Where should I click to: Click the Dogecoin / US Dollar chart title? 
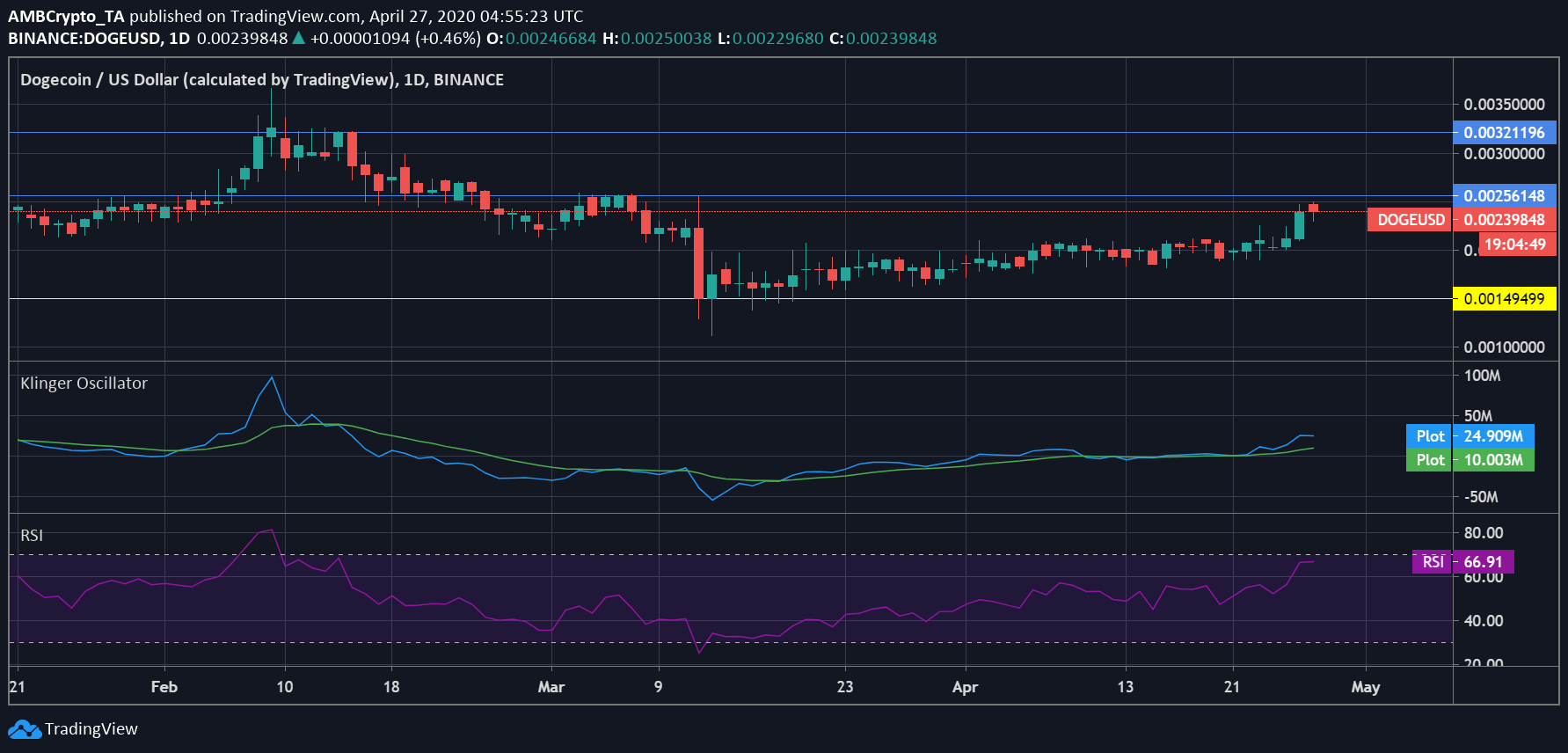click(x=262, y=80)
